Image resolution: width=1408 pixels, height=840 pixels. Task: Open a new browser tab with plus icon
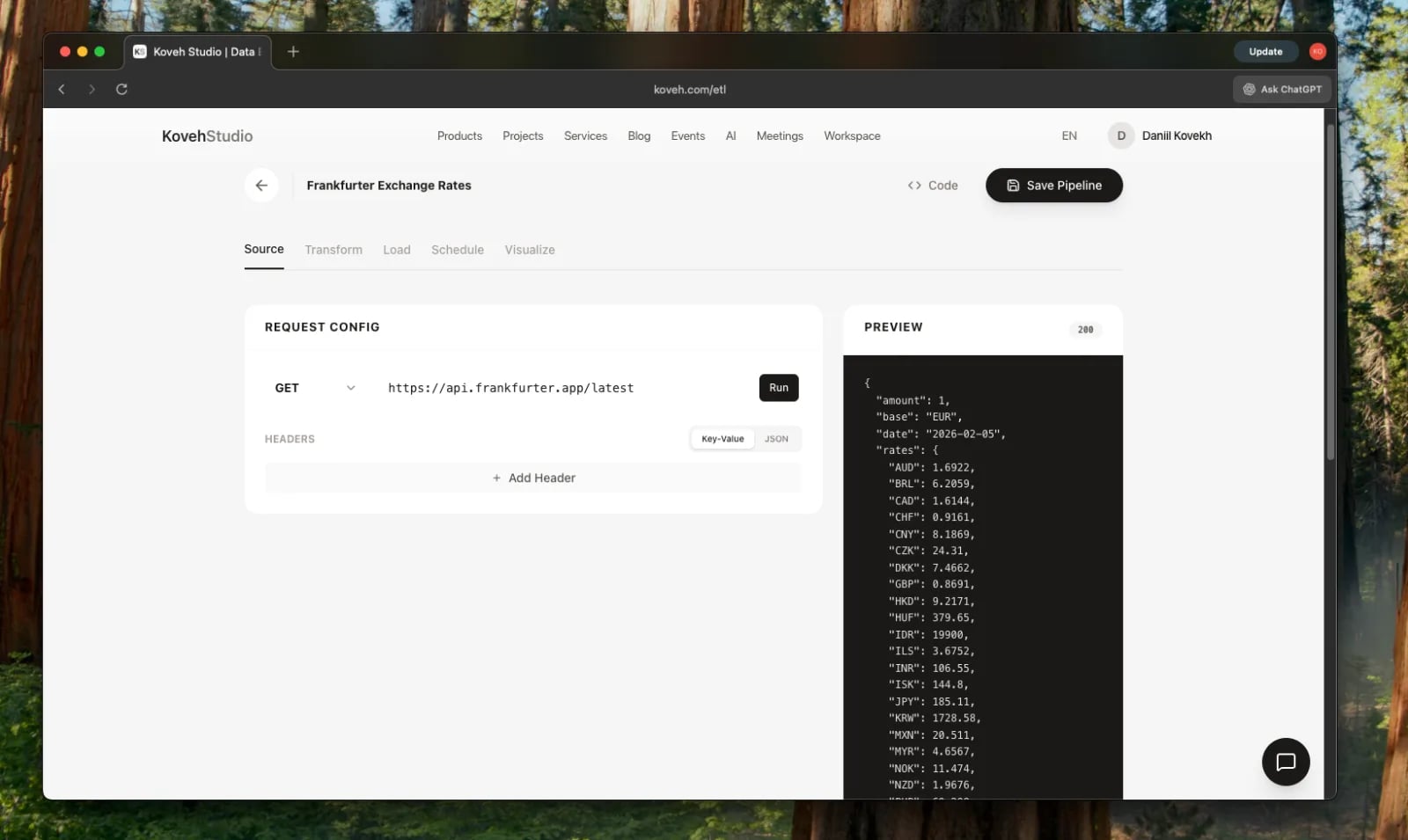(x=293, y=52)
